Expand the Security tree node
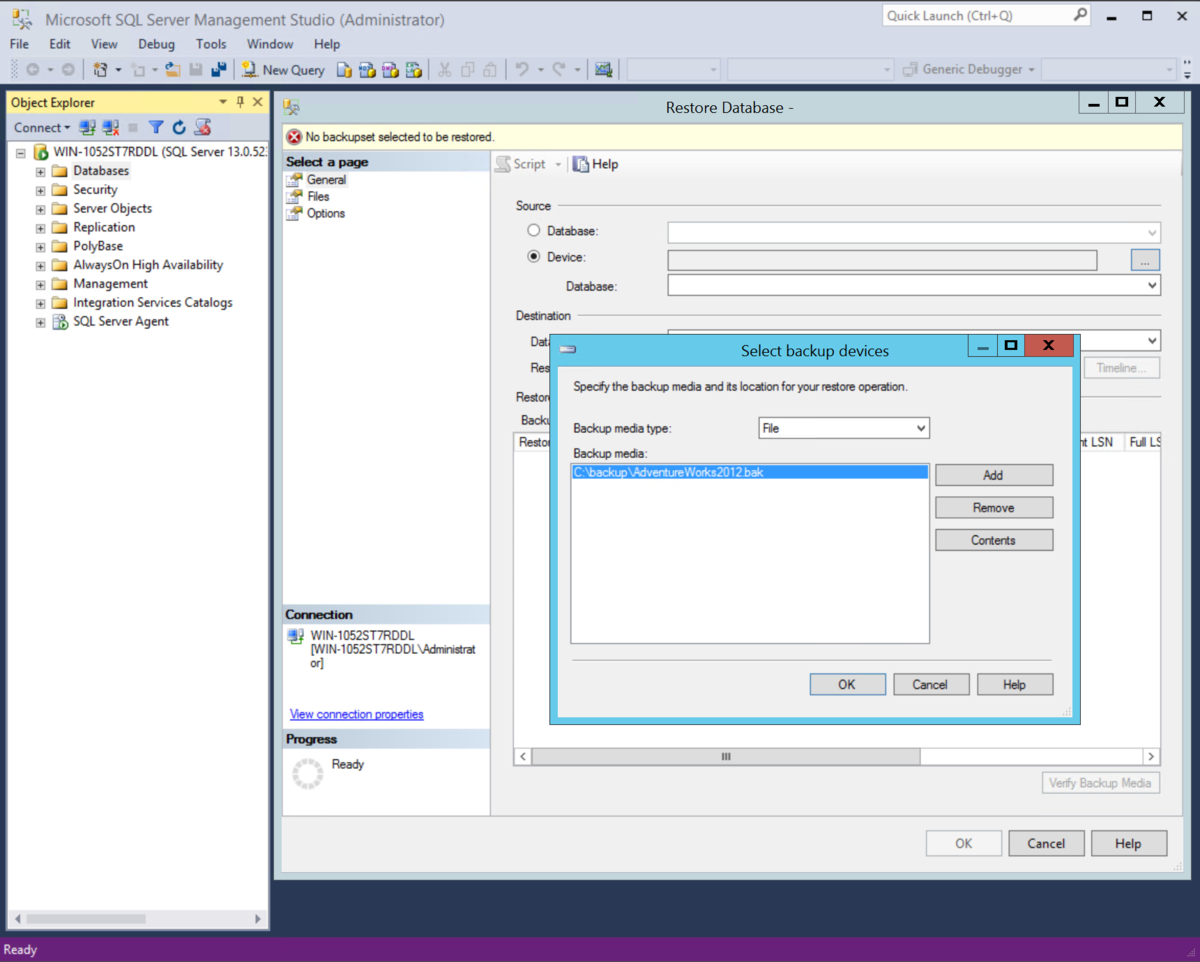Screen dimensions: 1200x962 click(40, 190)
